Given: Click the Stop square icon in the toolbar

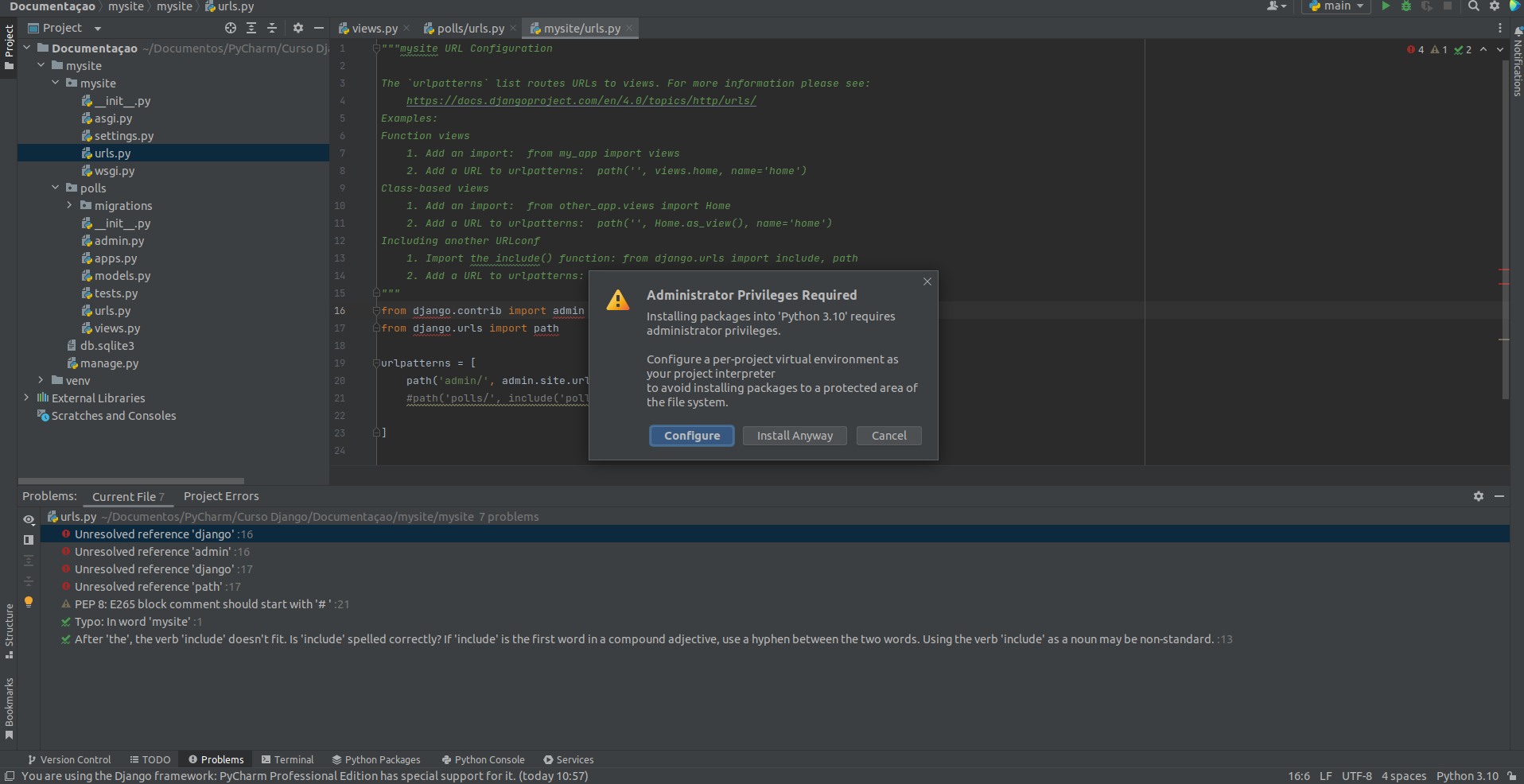Looking at the screenshot, I should coord(1448,6).
